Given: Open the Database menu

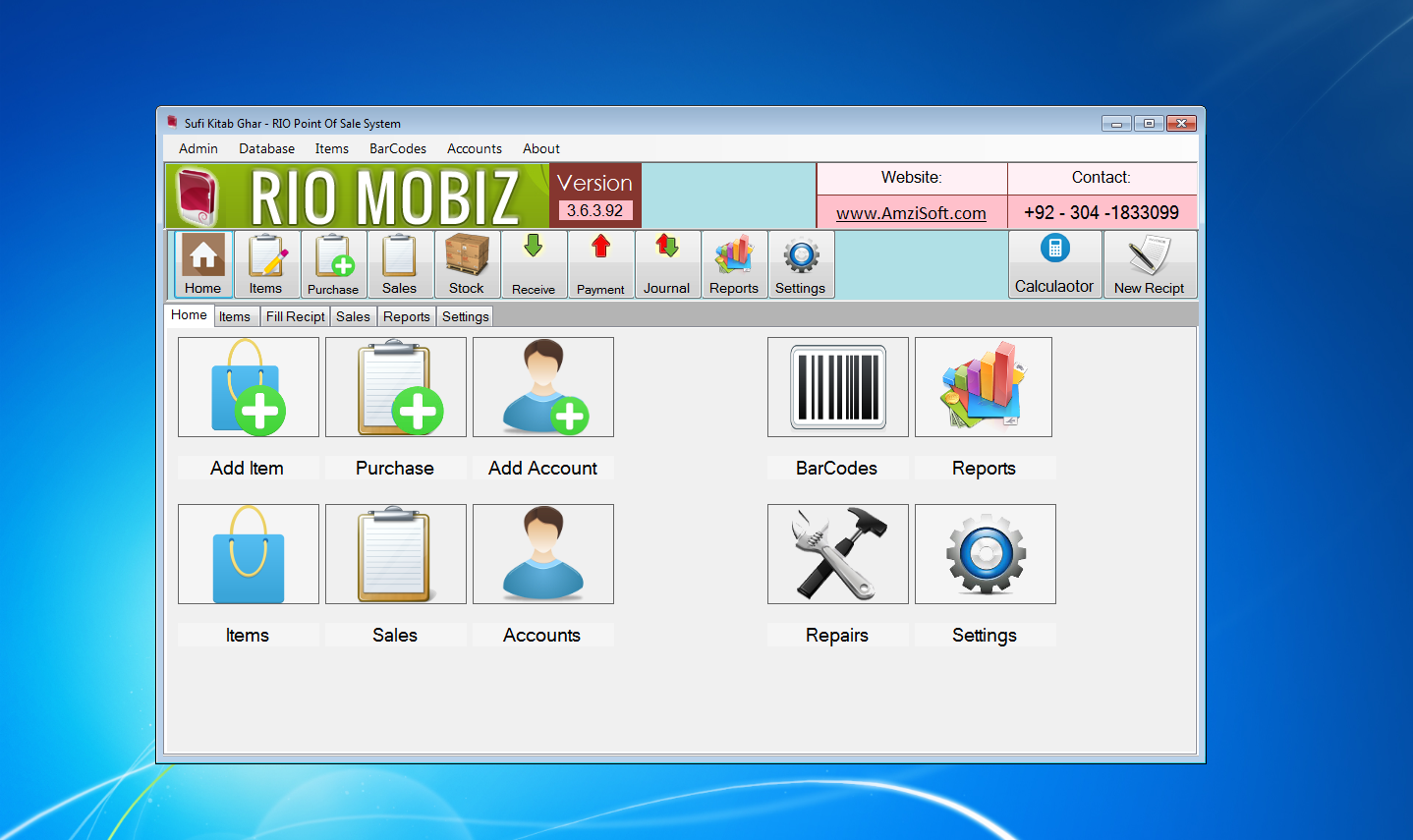Looking at the screenshot, I should click(x=266, y=148).
